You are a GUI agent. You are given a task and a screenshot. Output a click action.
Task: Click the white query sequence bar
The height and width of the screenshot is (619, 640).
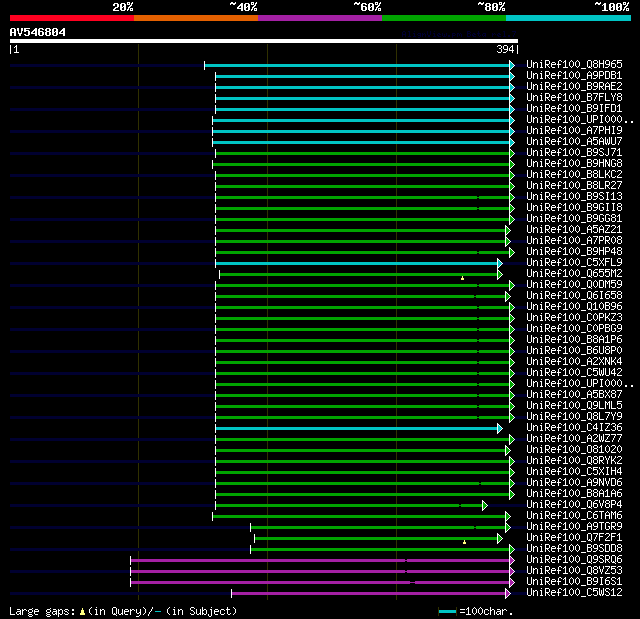point(264,41)
